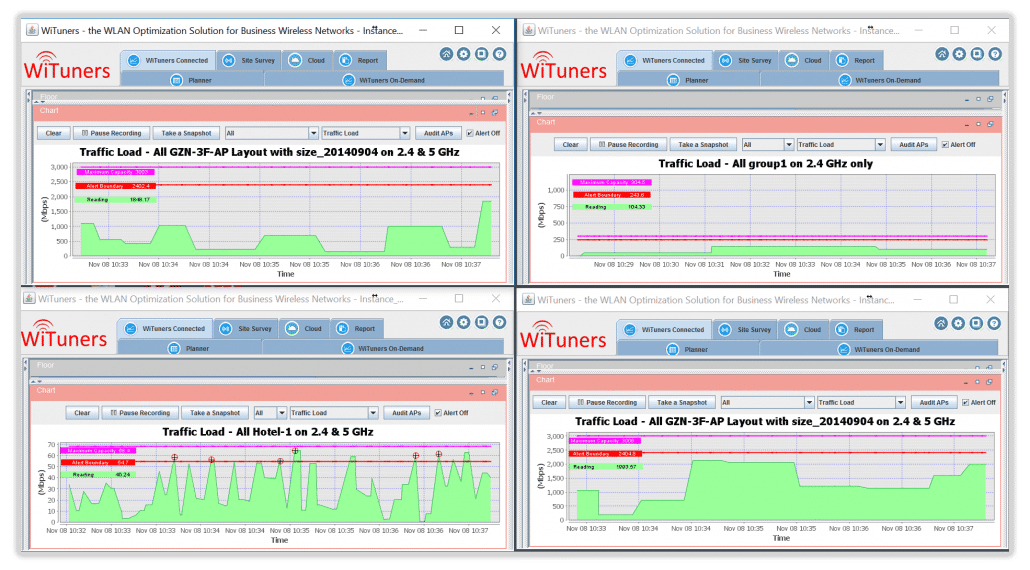The width and height of the screenshot is (1030, 570).
Task: Click Maximum Capacity legend in Hotel-1 chart
Action: 99,450
